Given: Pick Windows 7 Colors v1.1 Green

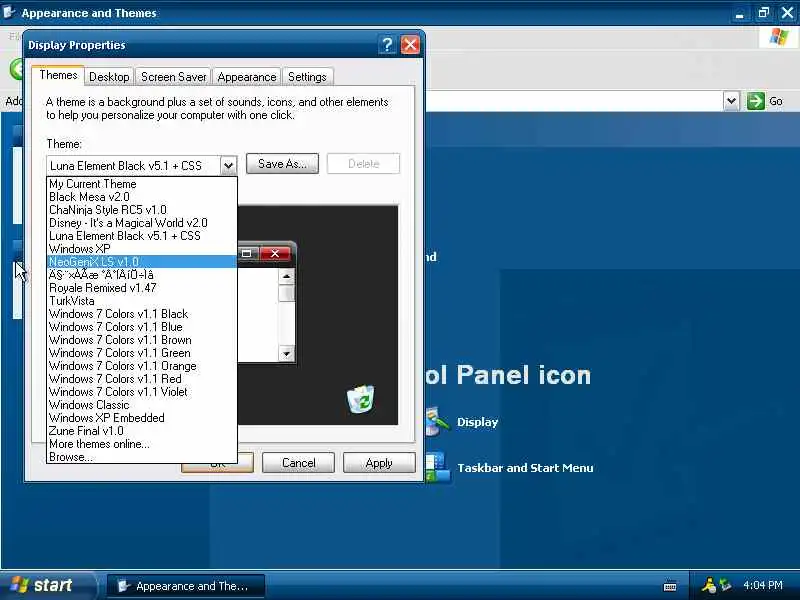Looking at the screenshot, I should coord(142,353).
